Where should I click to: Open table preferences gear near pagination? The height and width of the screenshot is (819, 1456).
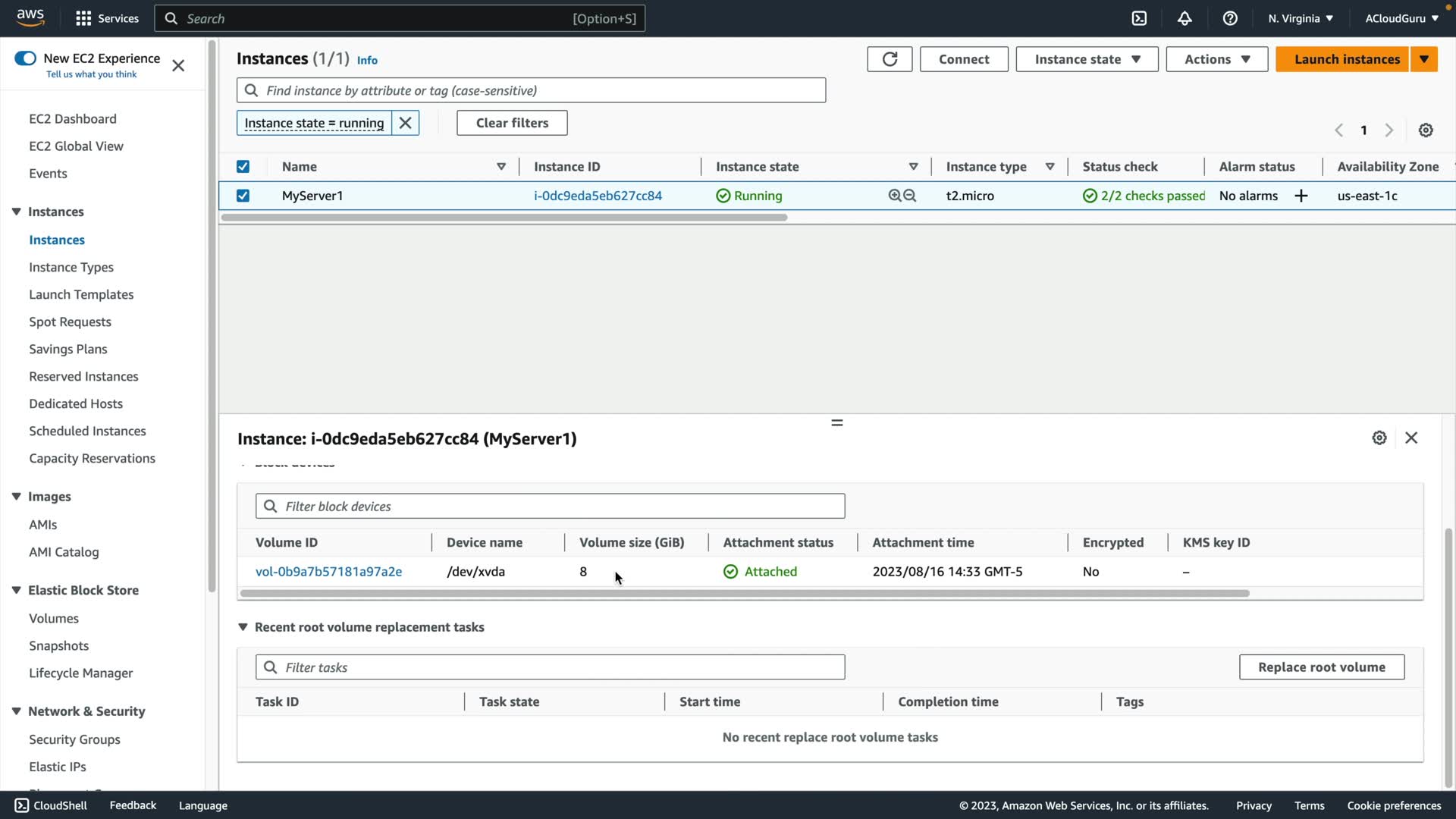(x=1426, y=130)
